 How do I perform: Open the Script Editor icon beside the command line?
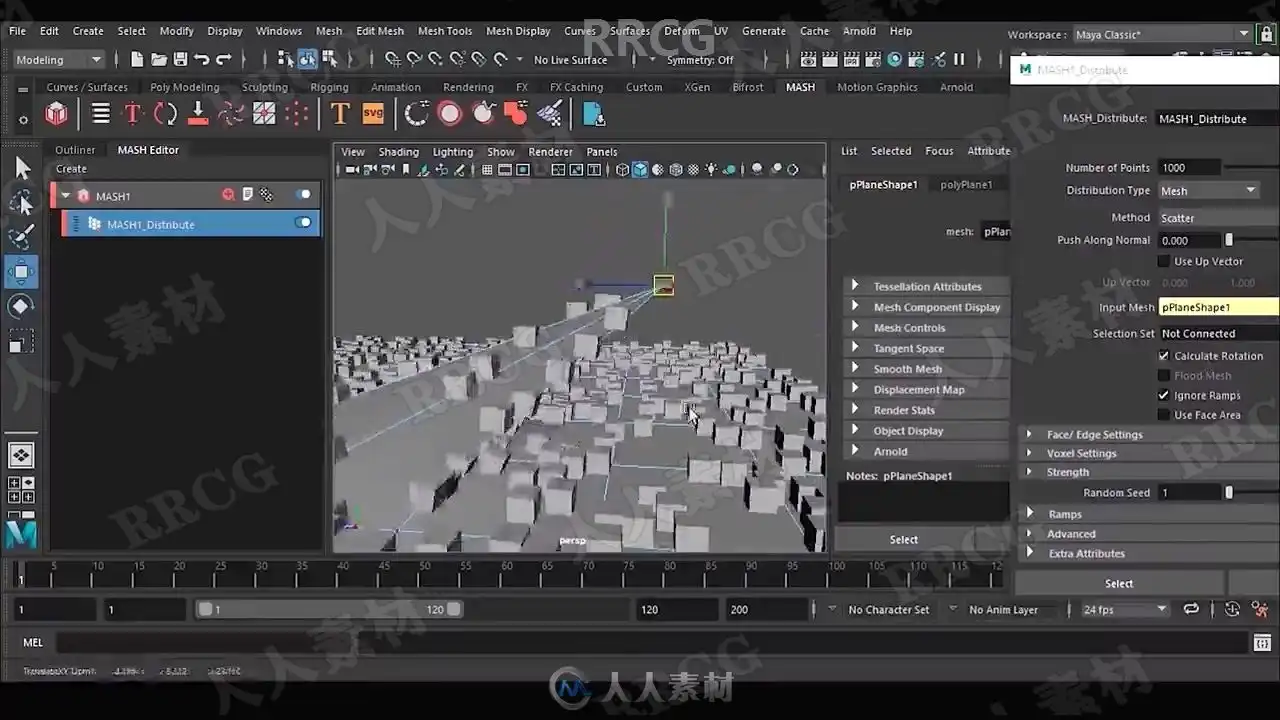(x=1262, y=642)
